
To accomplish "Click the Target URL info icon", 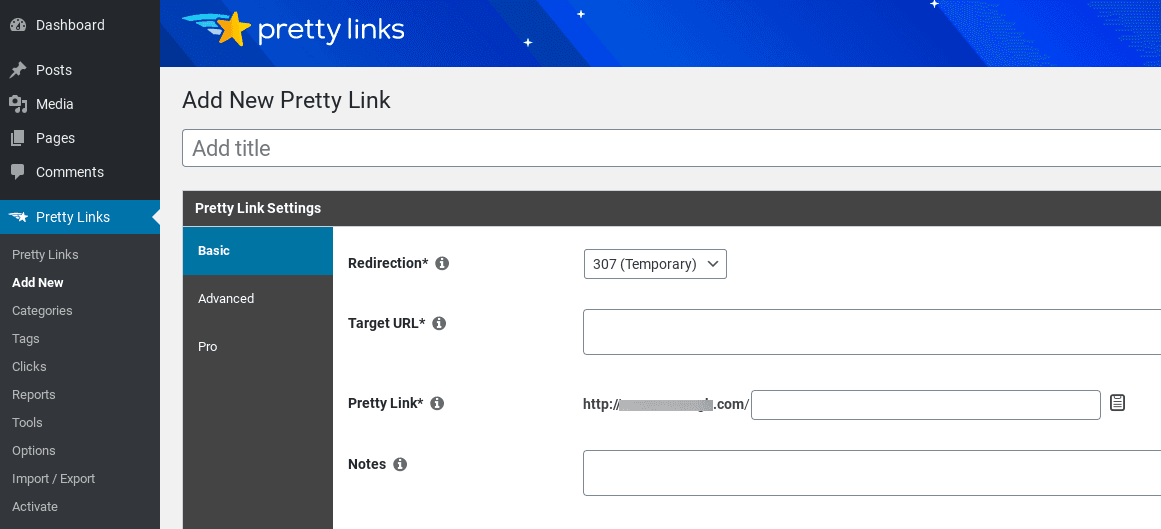I will [x=439, y=323].
